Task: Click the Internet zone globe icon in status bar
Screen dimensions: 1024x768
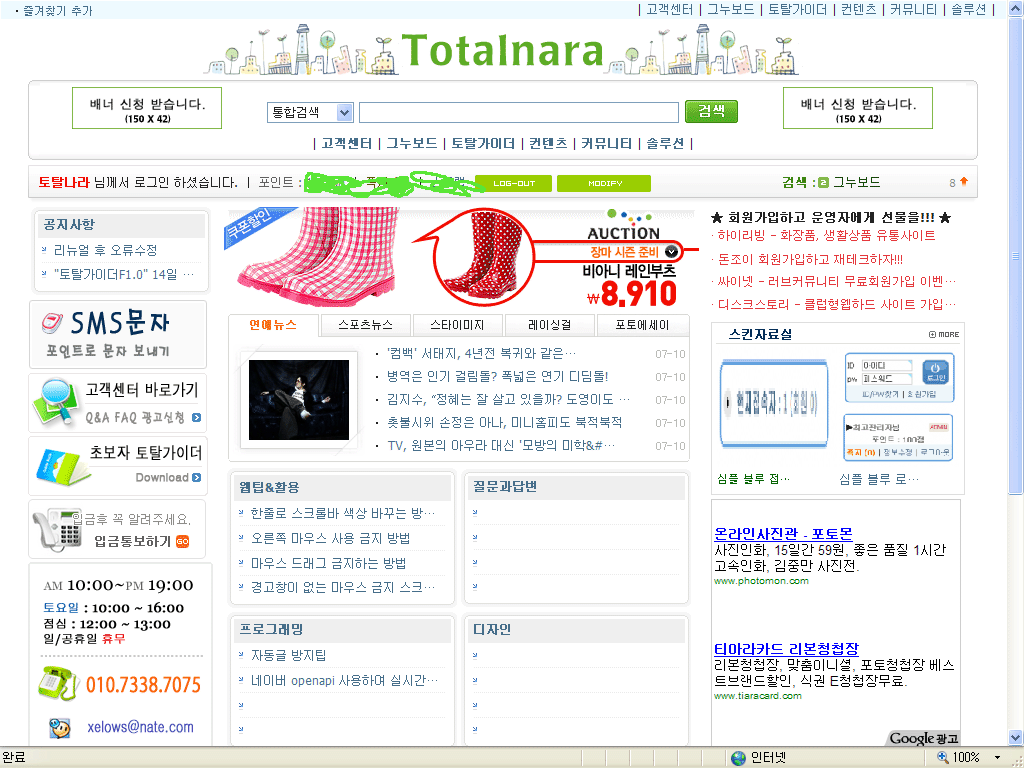Action: click(738, 758)
